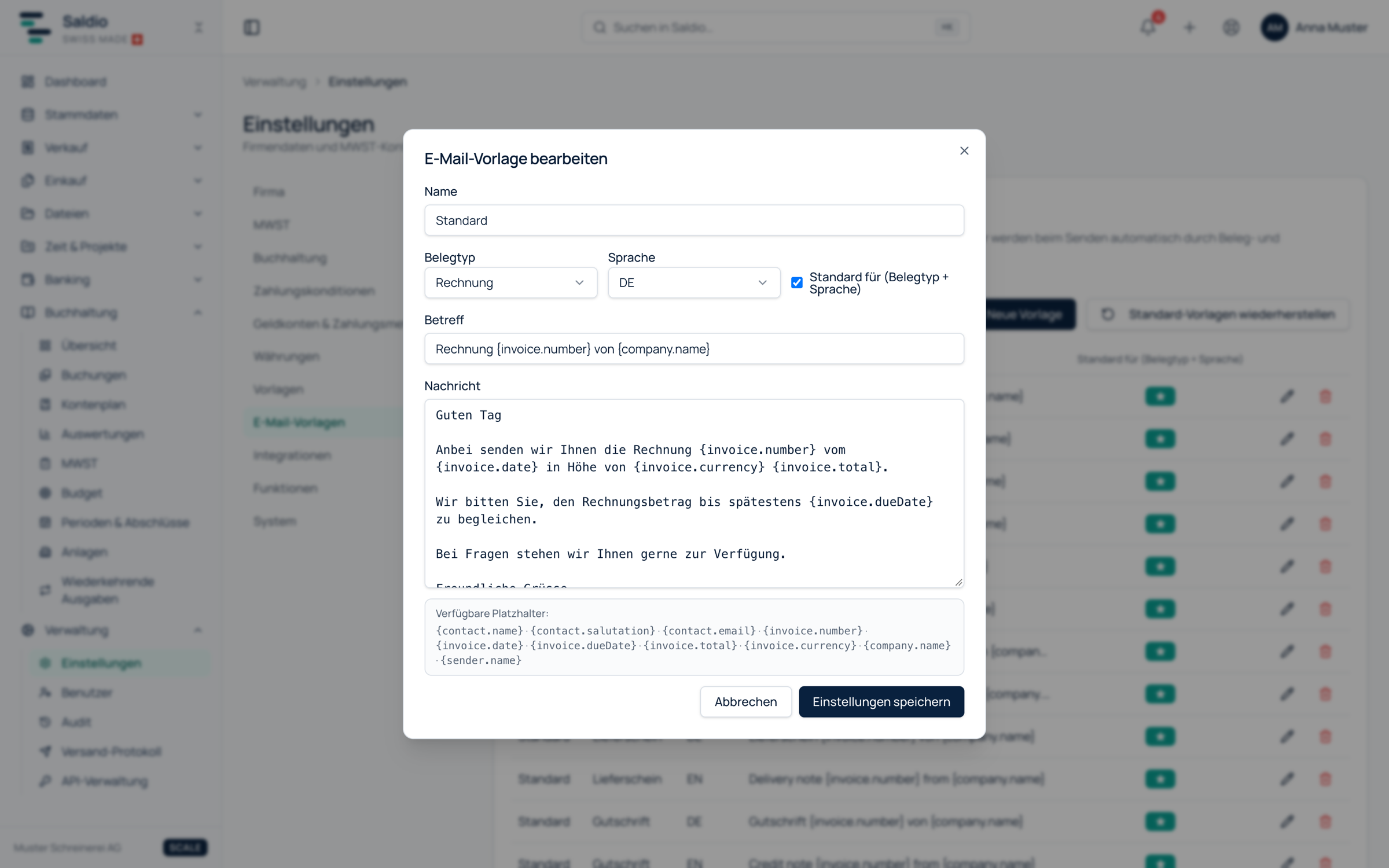1389x868 pixels.
Task: Toggle the sidebar panel icon
Action: 252,27
